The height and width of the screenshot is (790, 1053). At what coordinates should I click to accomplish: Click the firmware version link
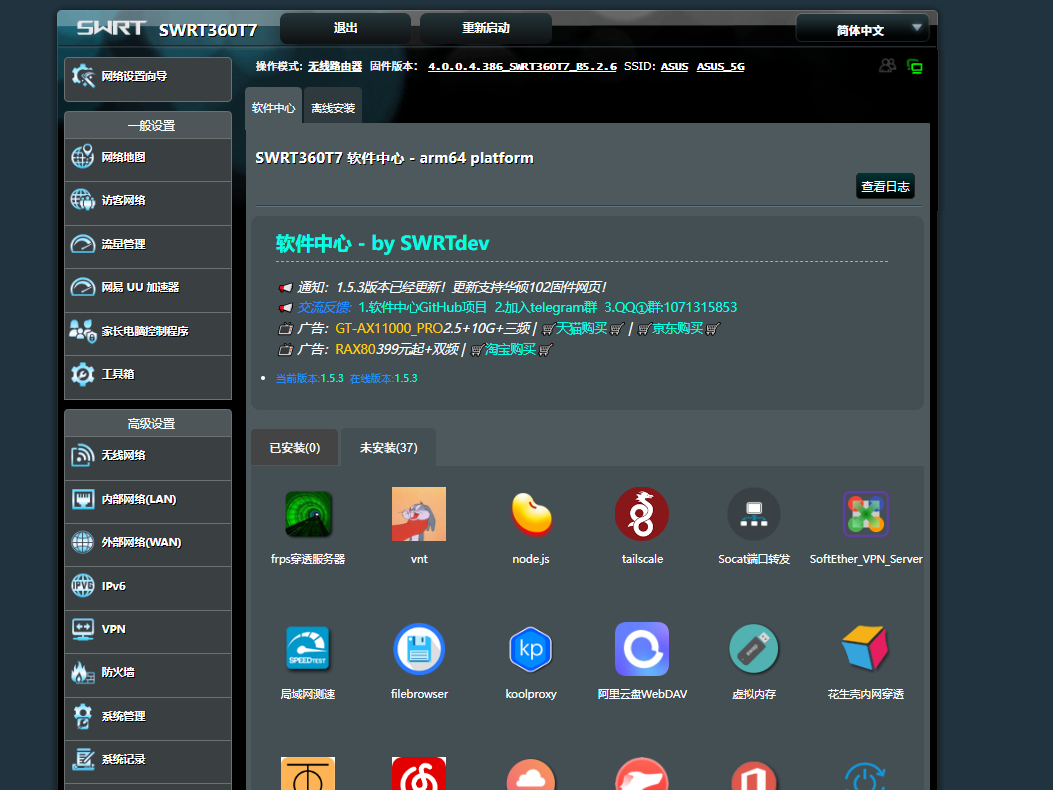(x=522, y=67)
